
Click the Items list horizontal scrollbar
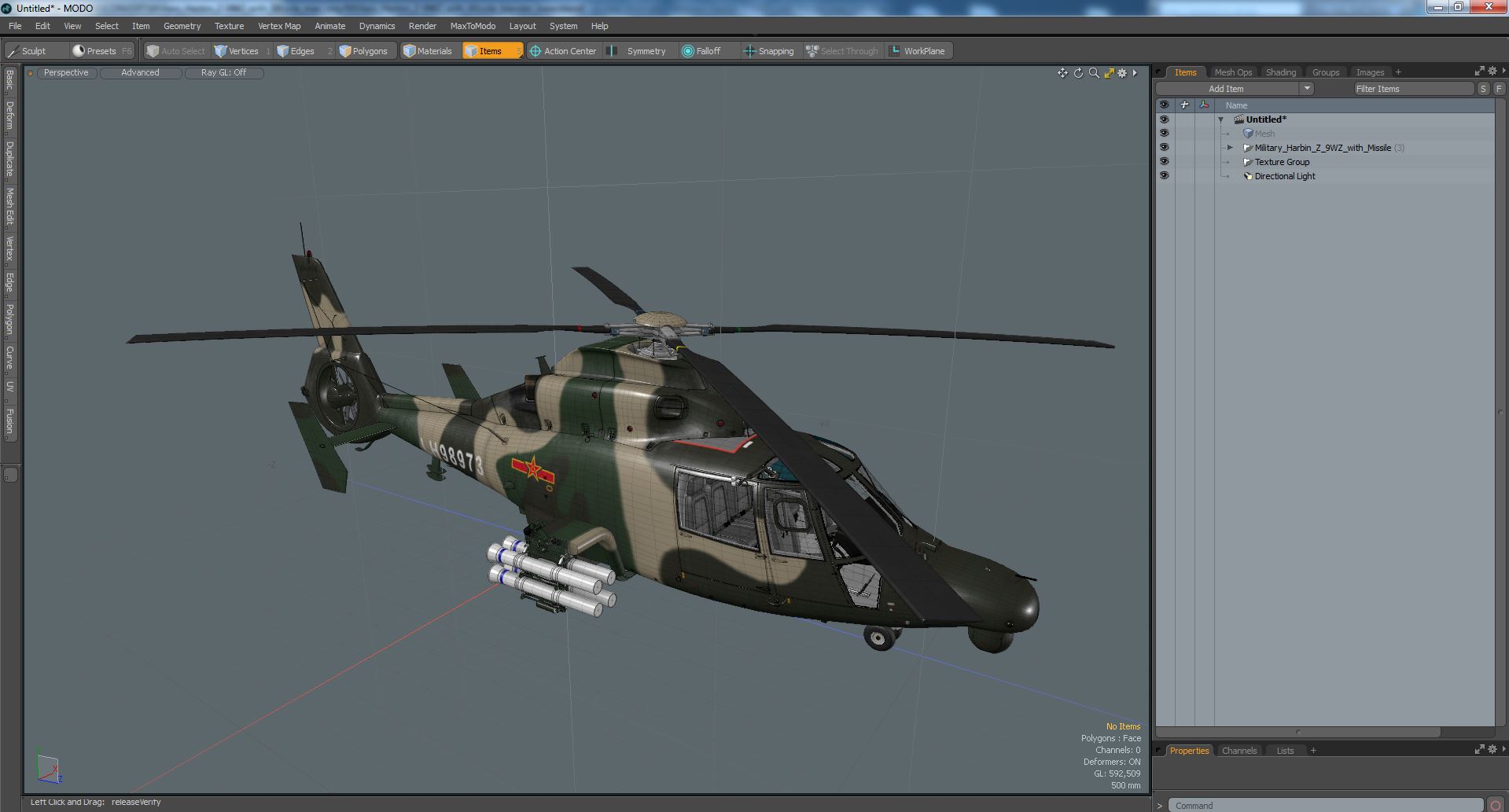tap(1297, 731)
